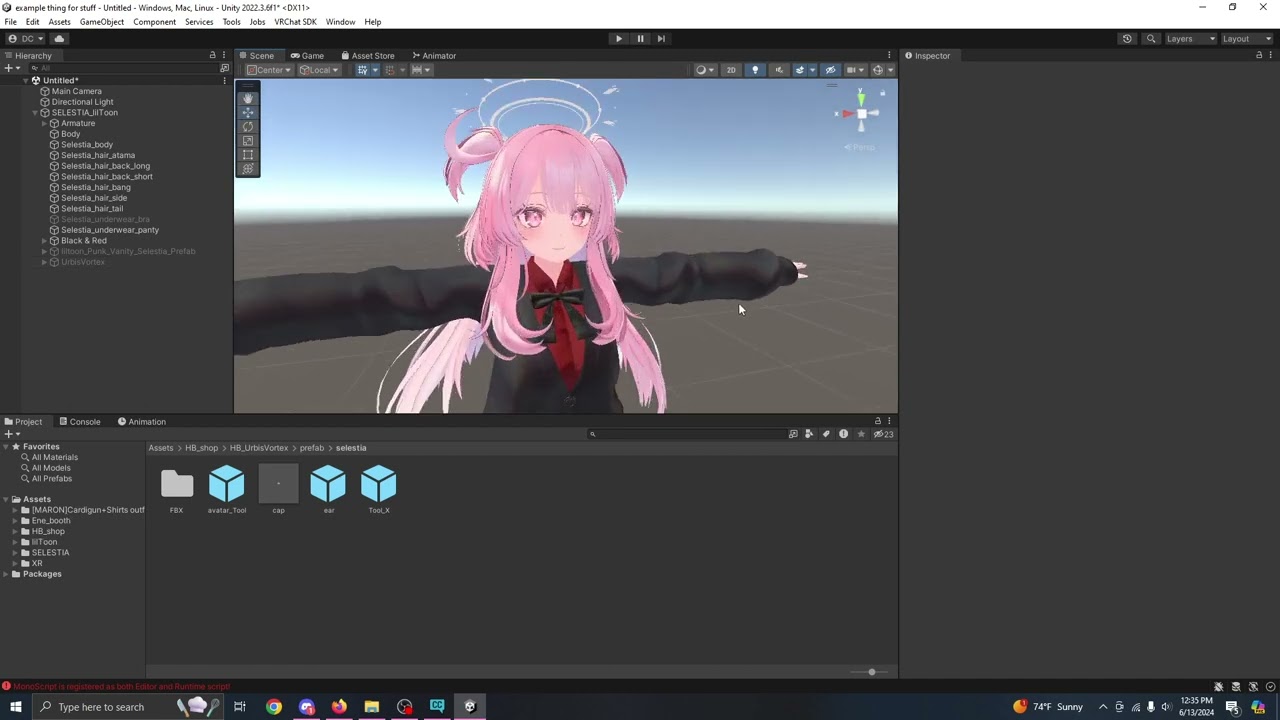Open Unity Cloud services icon
1280x720 pixels.
(x=59, y=39)
